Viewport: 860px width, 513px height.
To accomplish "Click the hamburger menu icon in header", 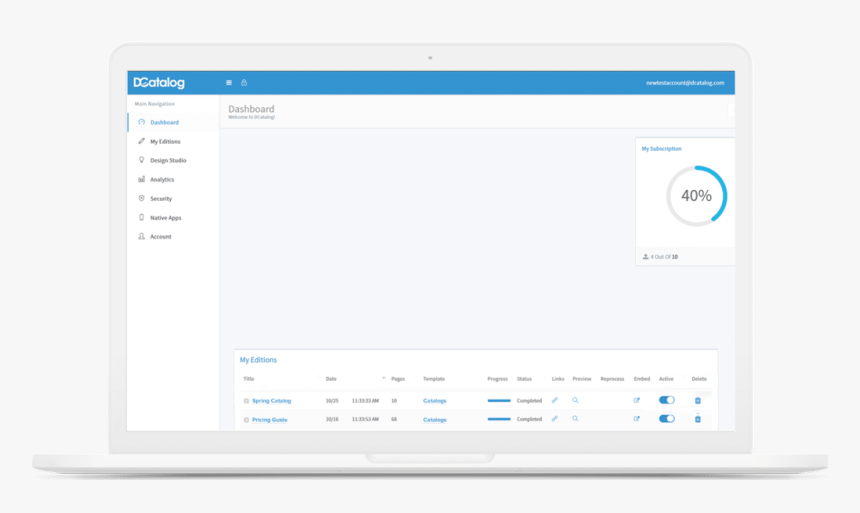I will [229, 83].
